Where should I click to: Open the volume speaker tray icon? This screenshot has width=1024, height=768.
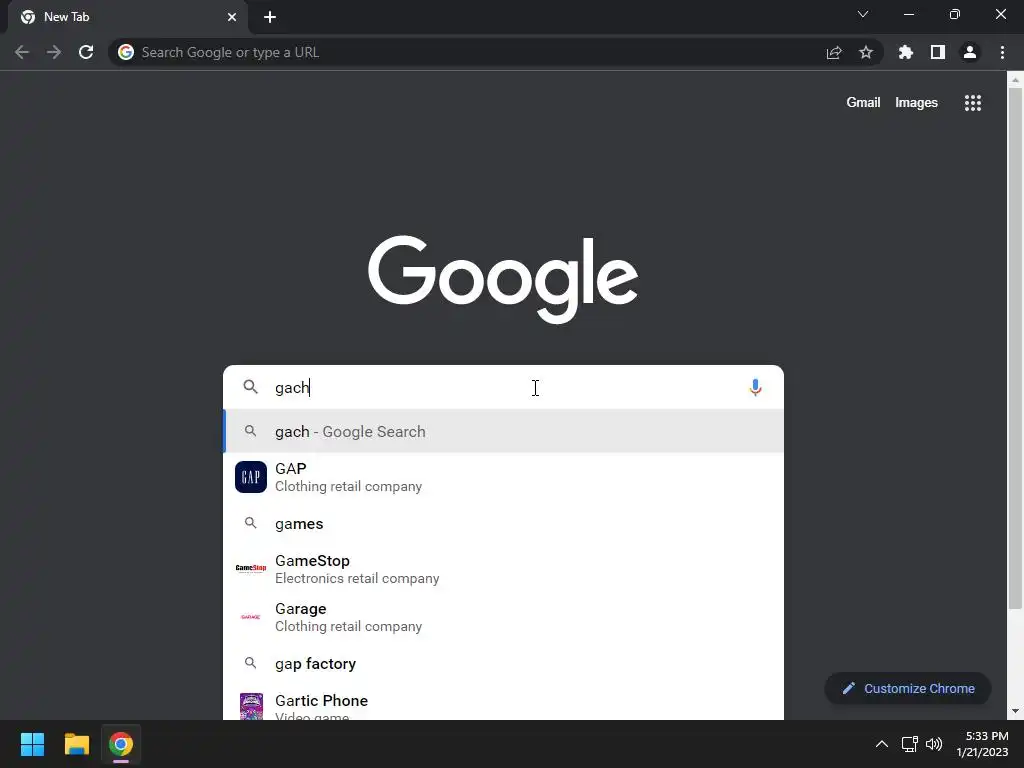tap(934, 744)
